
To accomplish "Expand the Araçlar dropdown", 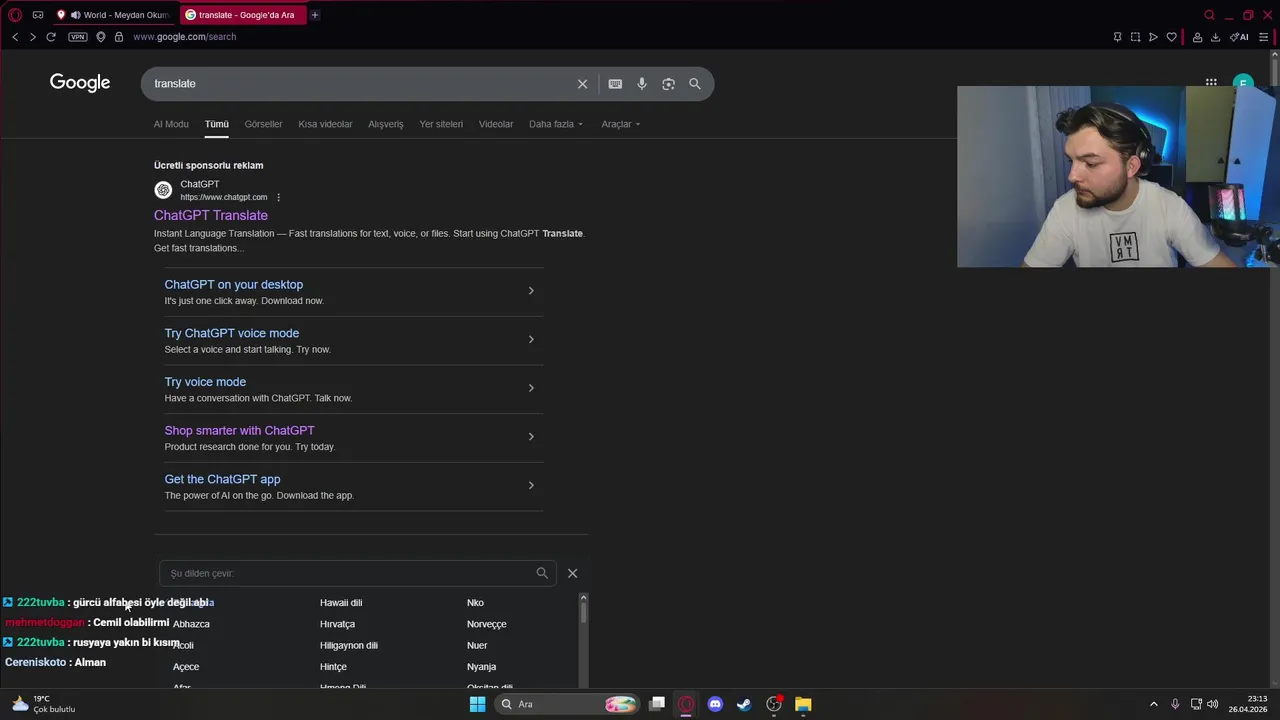I will pyautogui.click(x=621, y=124).
